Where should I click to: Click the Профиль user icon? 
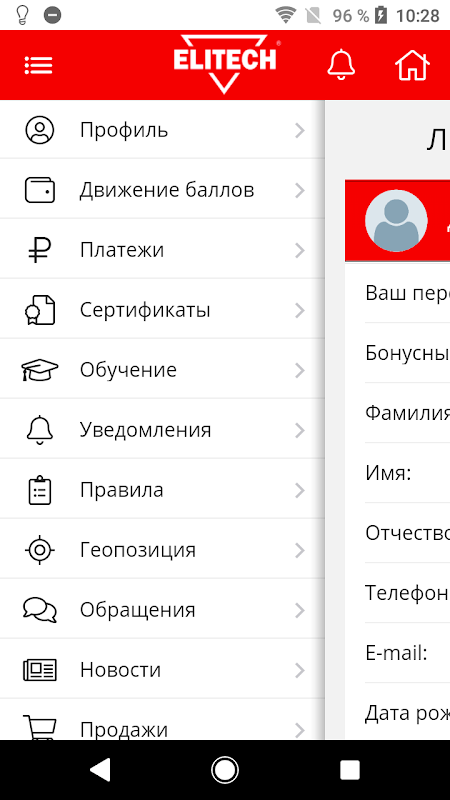[x=39, y=130]
